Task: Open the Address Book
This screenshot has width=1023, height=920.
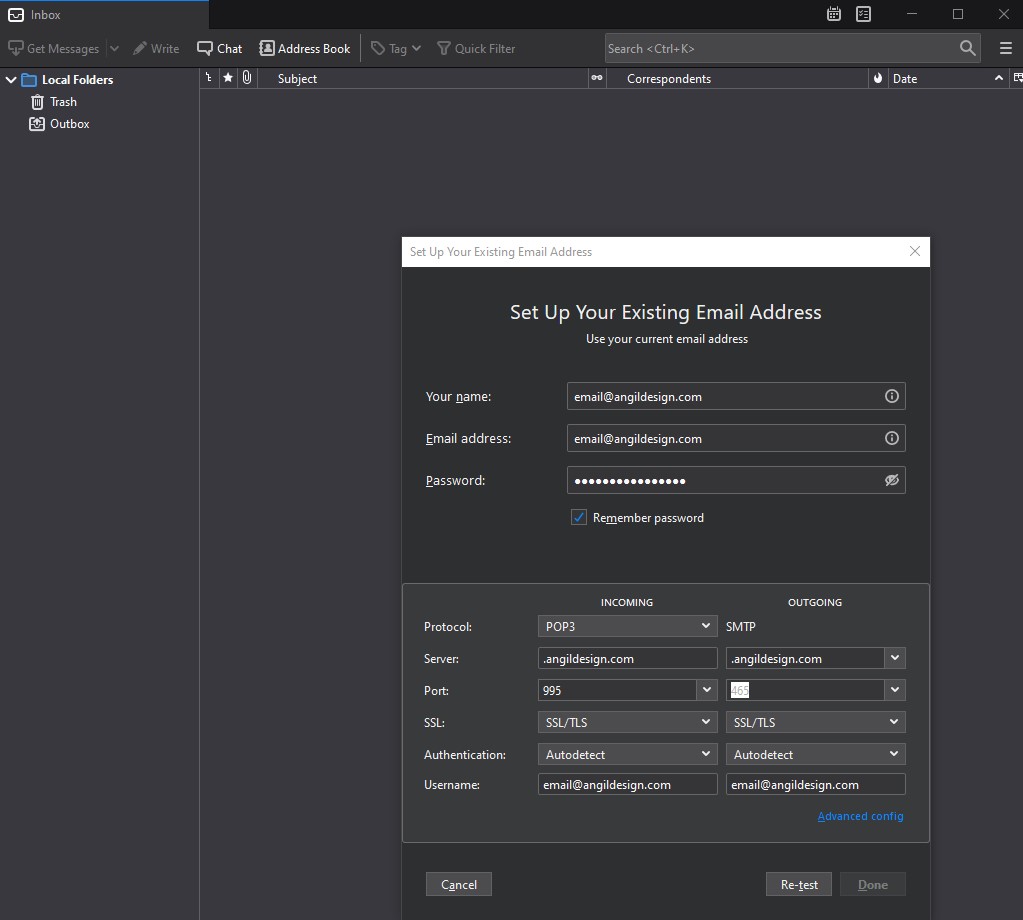Action: tap(305, 48)
